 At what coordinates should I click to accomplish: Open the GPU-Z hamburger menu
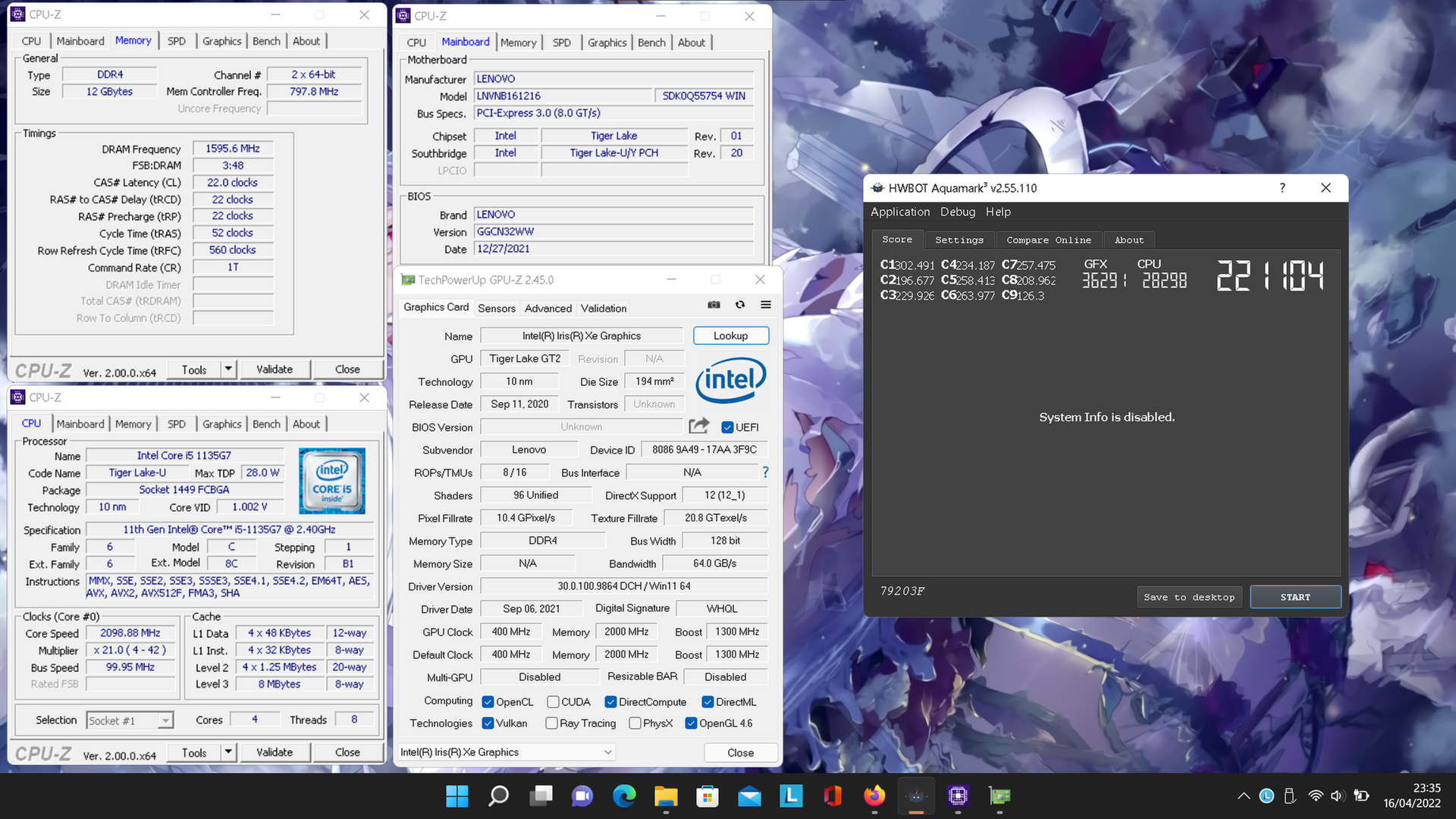pyautogui.click(x=766, y=305)
